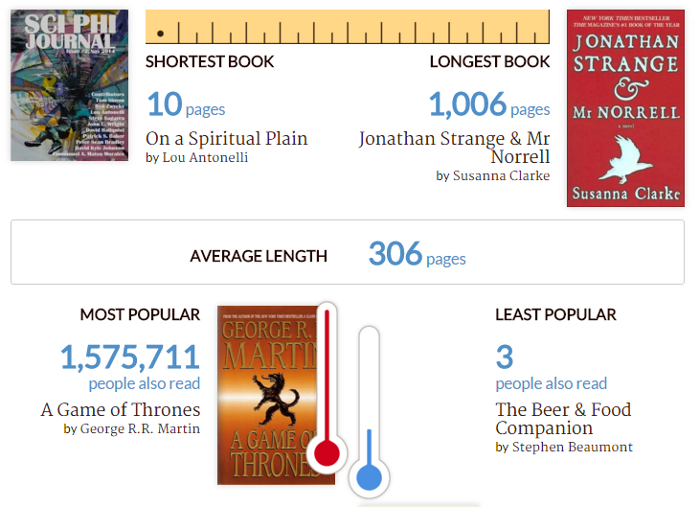Click the 10 pages shortest book number
700x507 pixels.
tap(186, 104)
